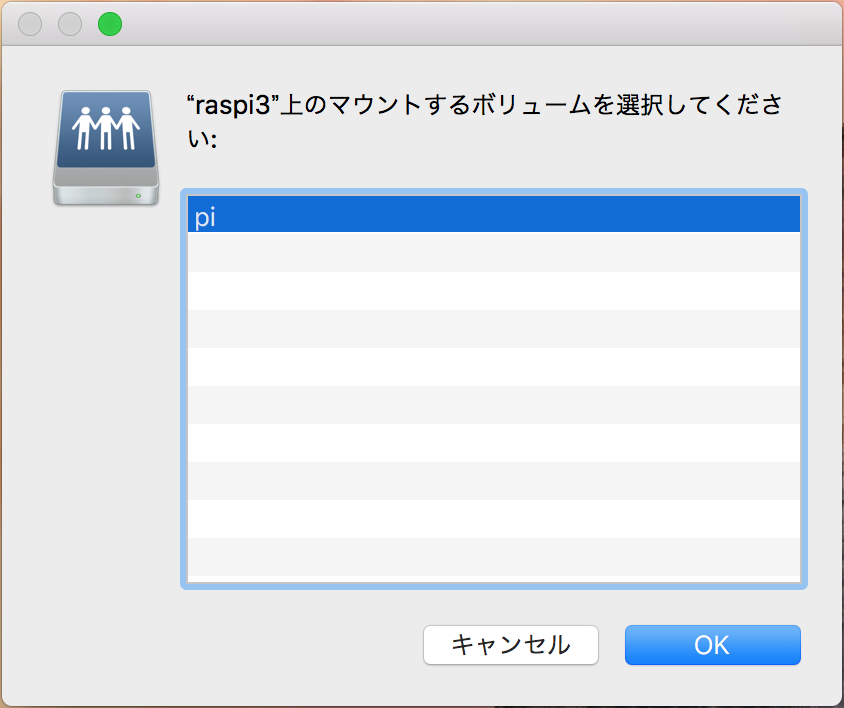Confirm with the blue OK button
The height and width of the screenshot is (708, 844).
click(x=712, y=644)
